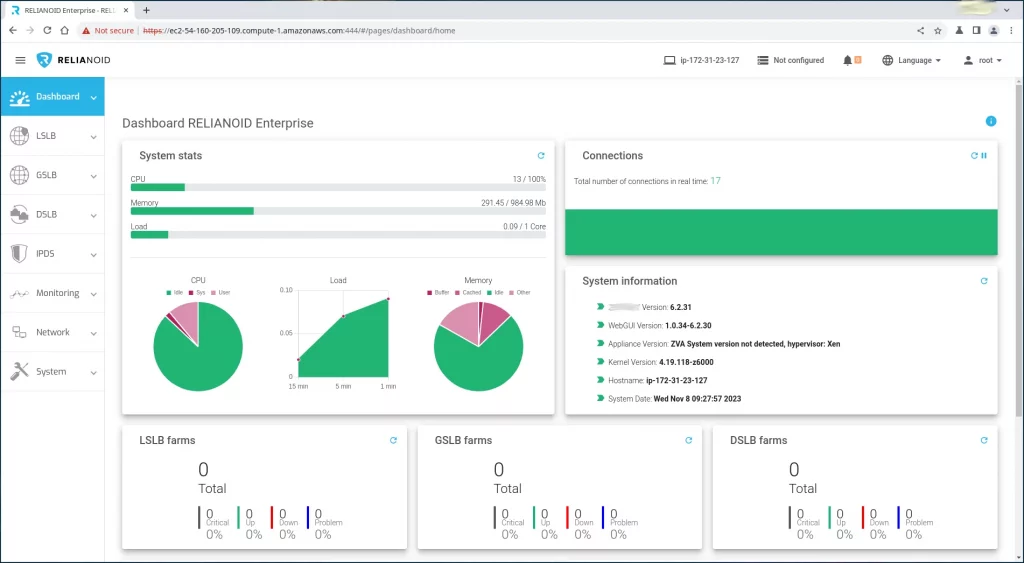The height and width of the screenshot is (563, 1024).
Task: Click the Not configured cluster status
Action: click(798, 60)
